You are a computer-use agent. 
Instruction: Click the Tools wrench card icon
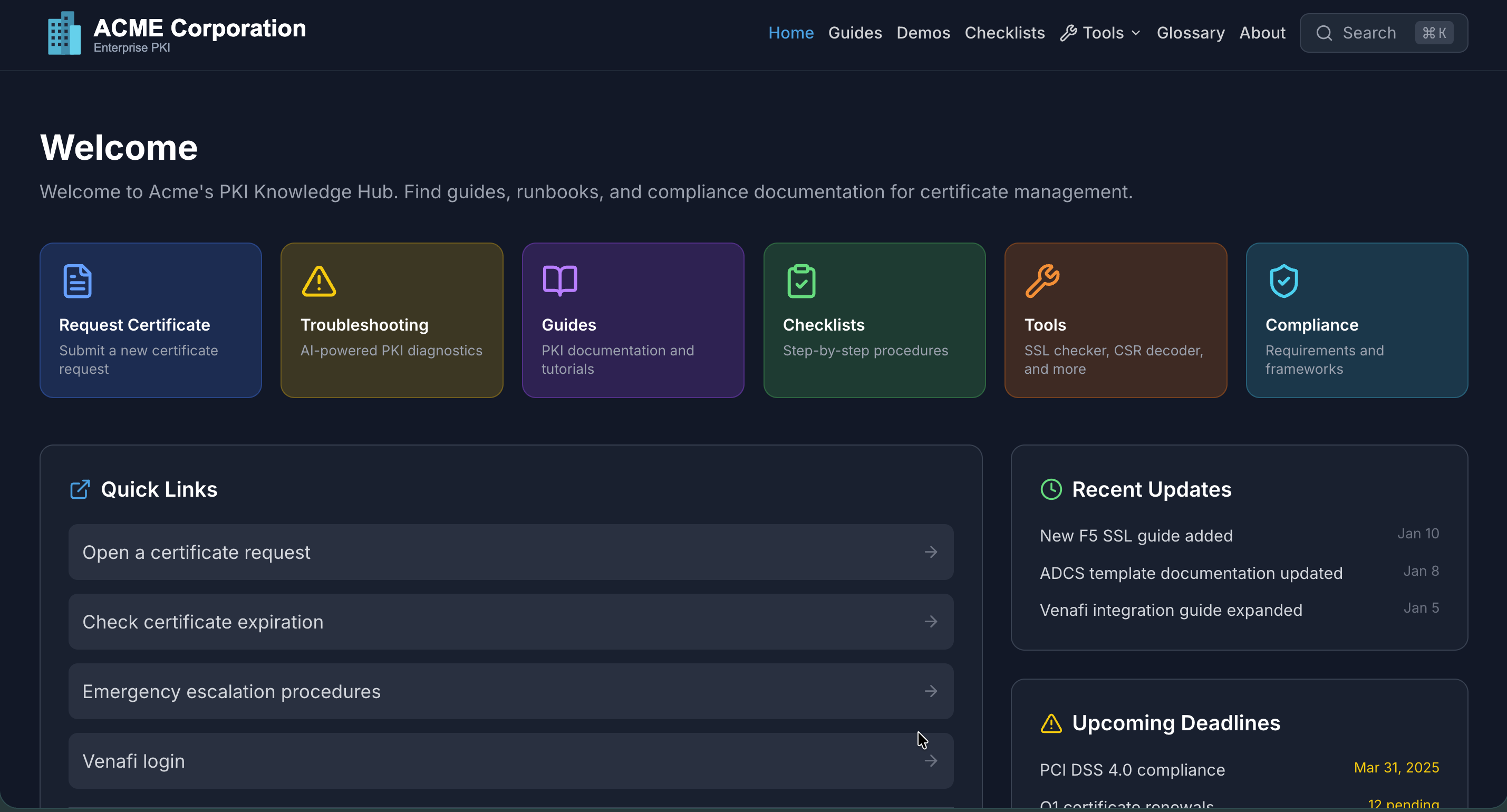pos(1042,282)
